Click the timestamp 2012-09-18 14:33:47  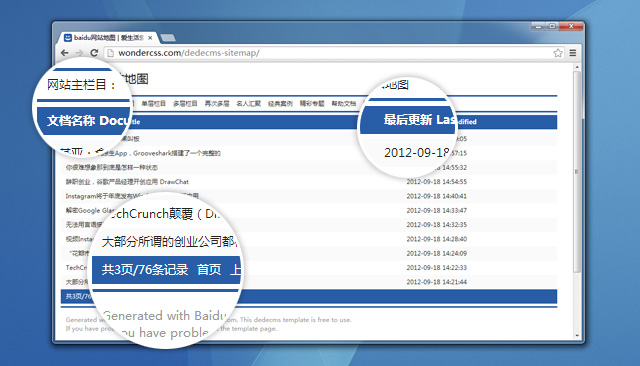(x=436, y=211)
